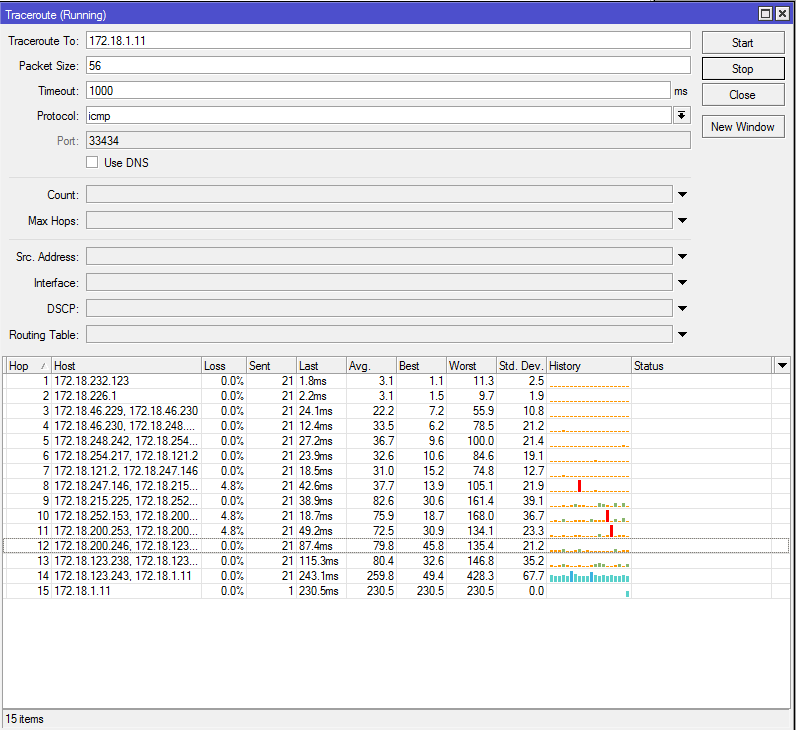Sort table by Avg. column header
The image size is (796, 730).
click(370, 366)
